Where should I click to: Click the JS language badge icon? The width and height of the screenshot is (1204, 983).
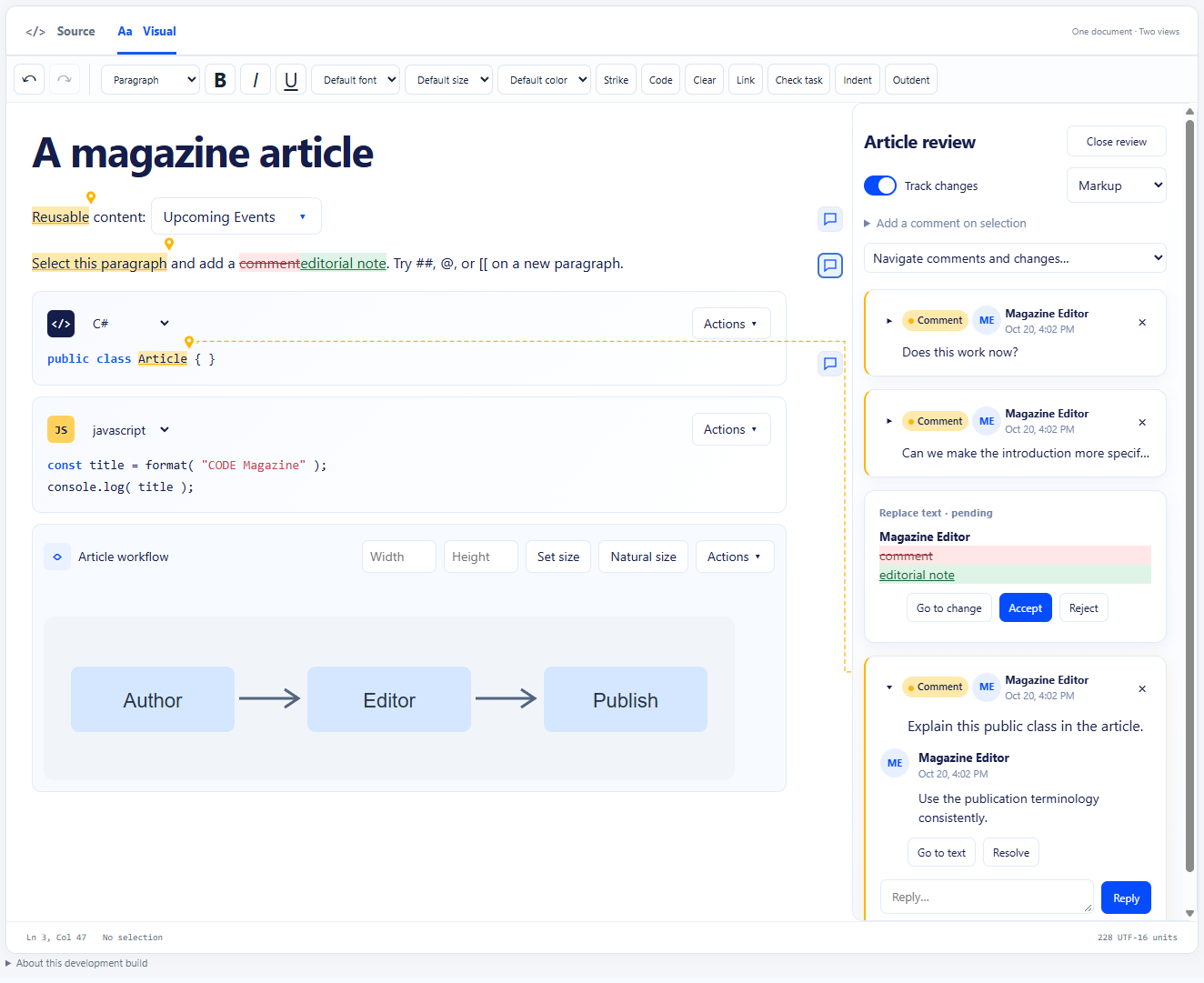[x=61, y=430]
